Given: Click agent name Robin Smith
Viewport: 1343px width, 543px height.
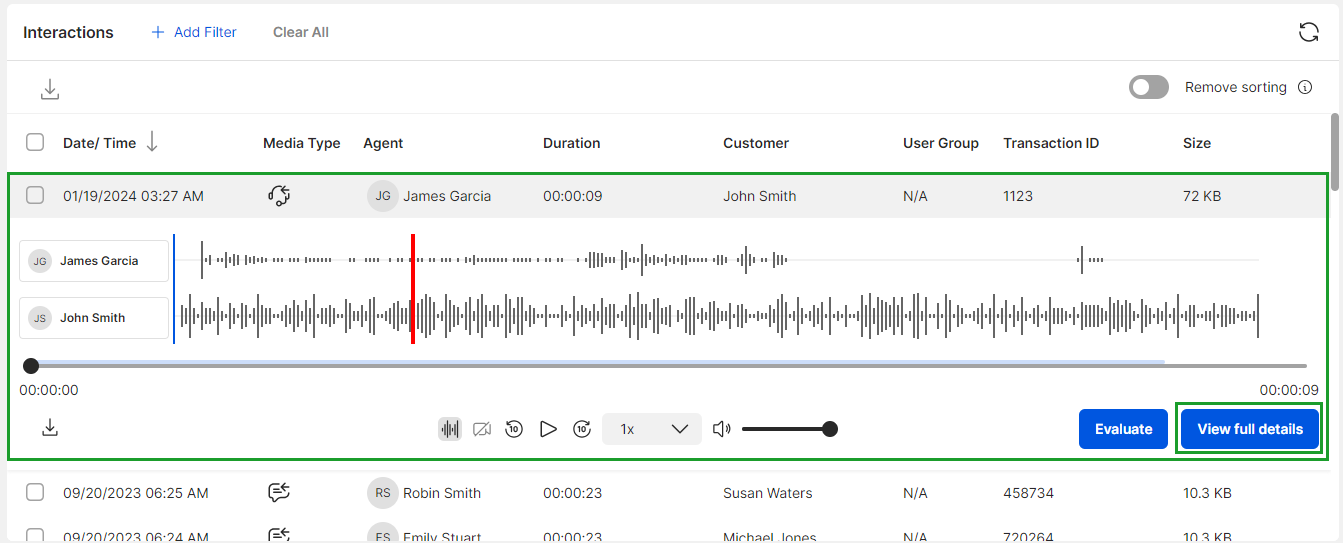Looking at the screenshot, I should point(442,493).
